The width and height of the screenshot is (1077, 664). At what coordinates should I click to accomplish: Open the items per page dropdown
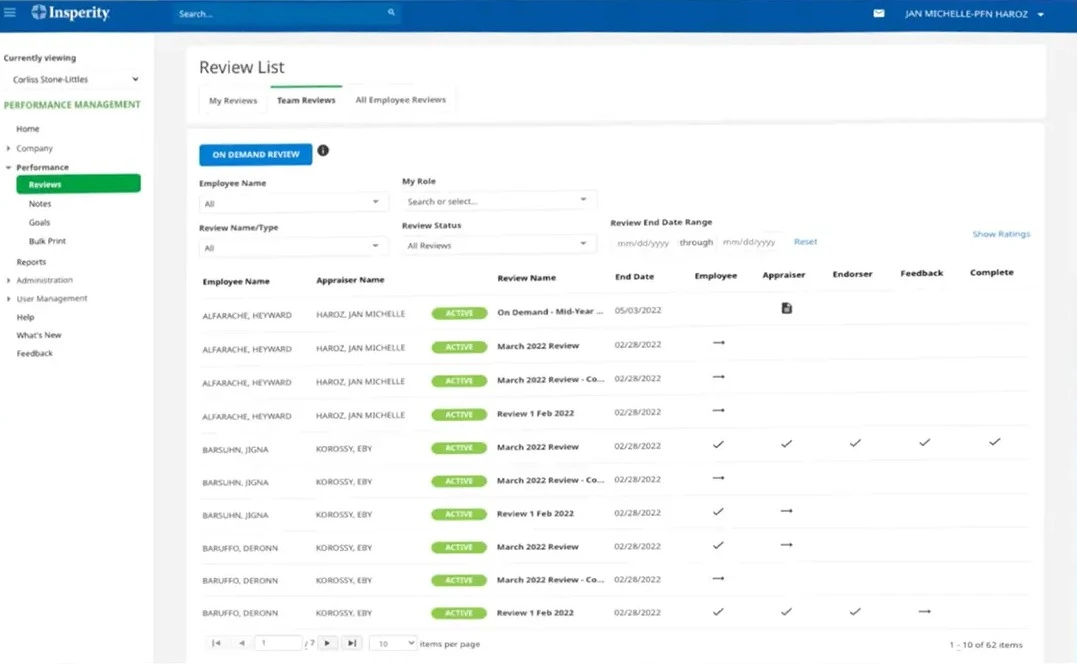pos(394,643)
